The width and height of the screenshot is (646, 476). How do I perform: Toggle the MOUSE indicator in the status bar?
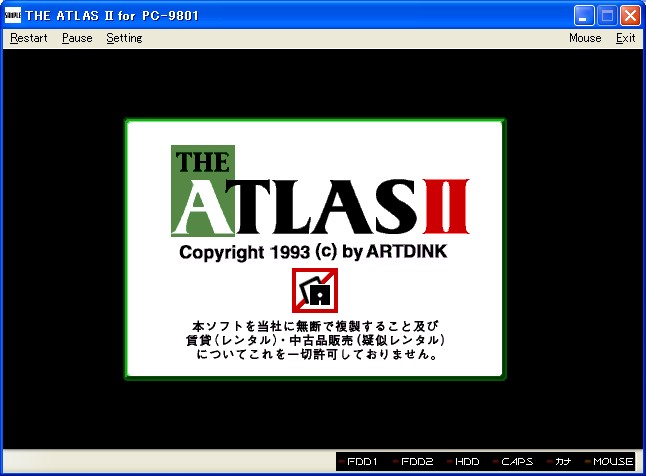pos(608,462)
